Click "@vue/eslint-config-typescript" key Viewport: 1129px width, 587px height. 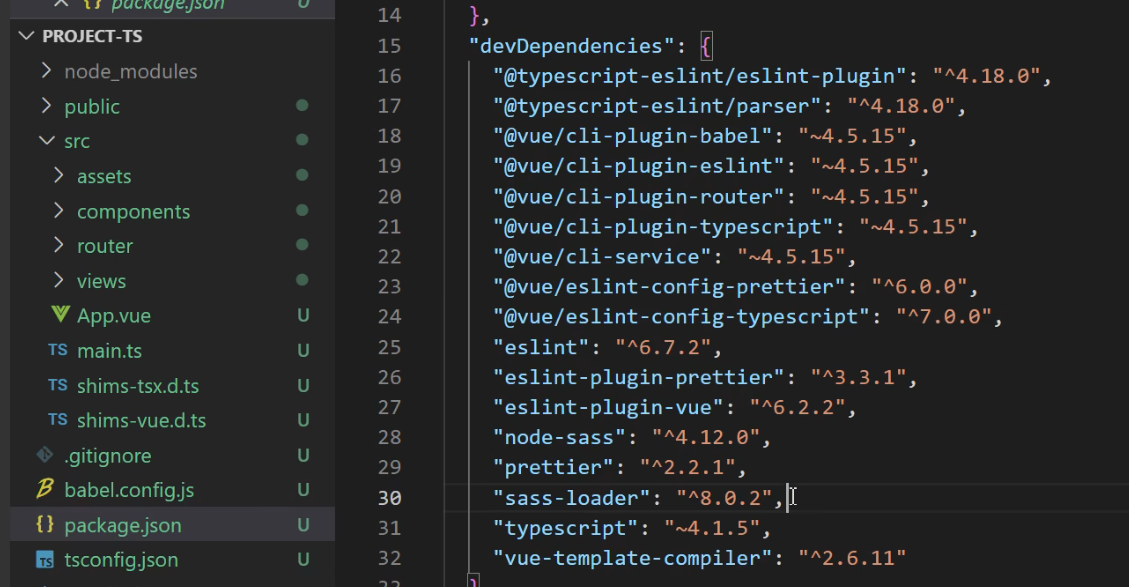tap(682, 317)
